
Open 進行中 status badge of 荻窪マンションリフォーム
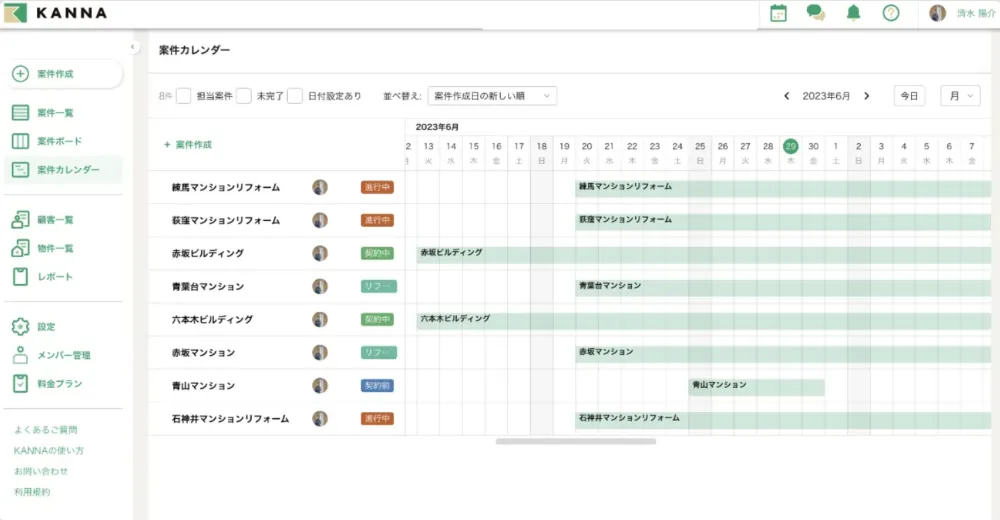pos(378,220)
